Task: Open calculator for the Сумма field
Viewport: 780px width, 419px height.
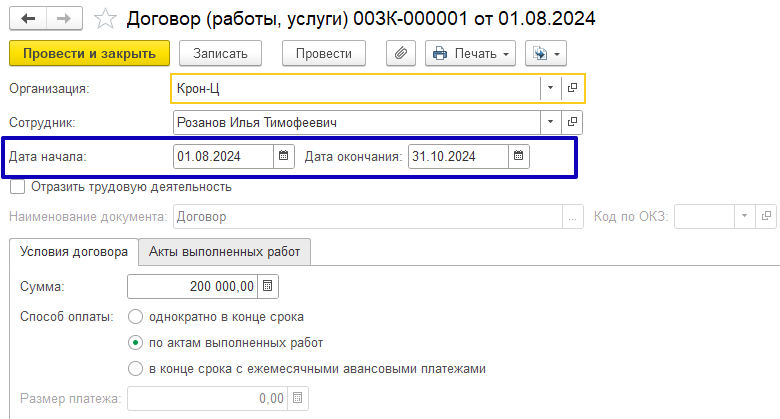Action: click(267, 287)
